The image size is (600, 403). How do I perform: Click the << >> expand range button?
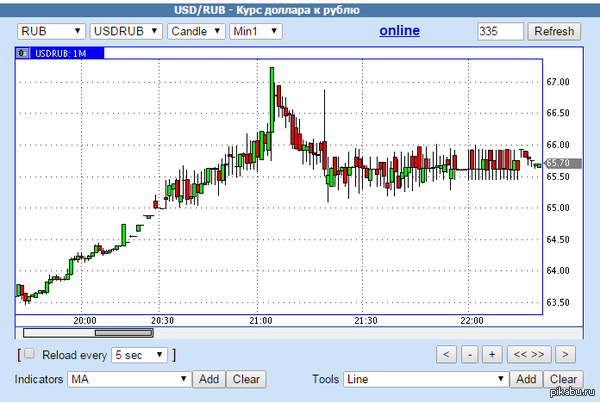tap(527, 354)
